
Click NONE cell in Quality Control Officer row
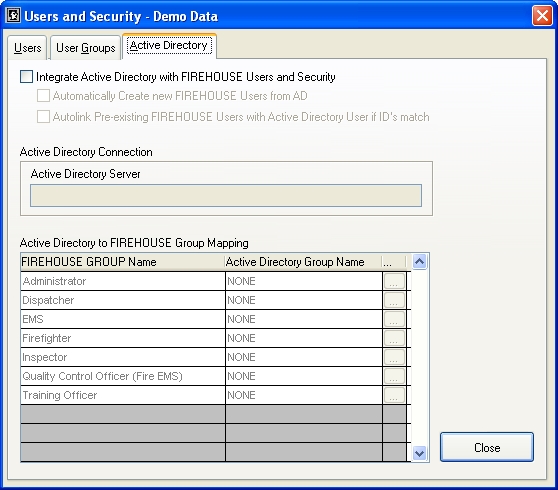click(x=304, y=376)
